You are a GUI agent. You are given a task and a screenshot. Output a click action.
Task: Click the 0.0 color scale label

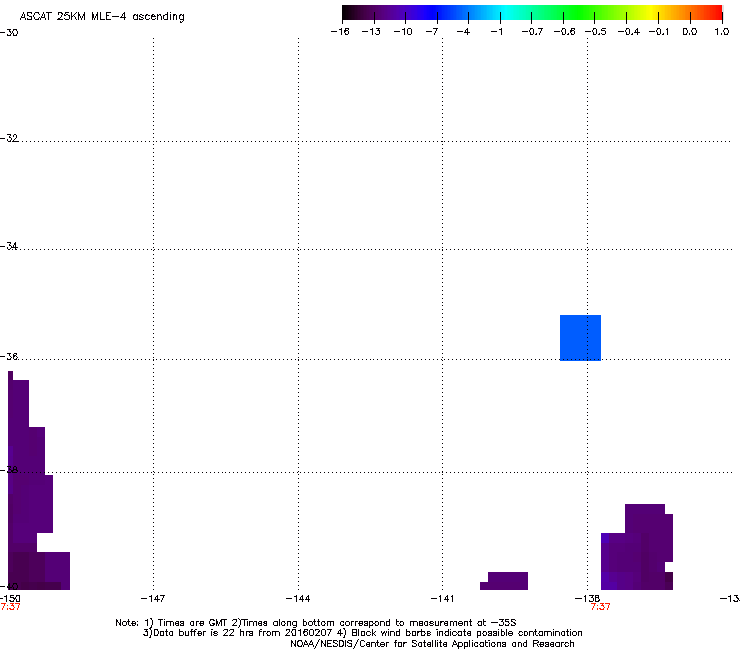pos(690,32)
